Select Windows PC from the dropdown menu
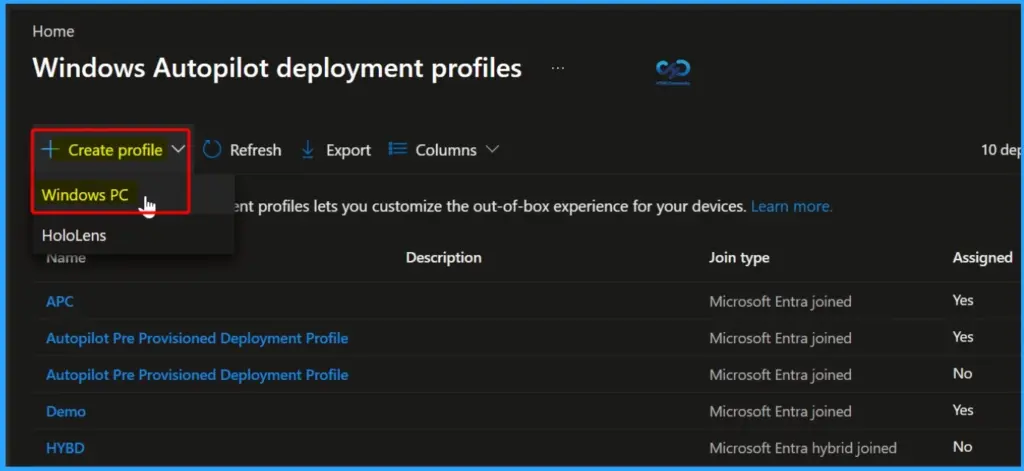The height and width of the screenshot is (471, 1024). click(x=85, y=195)
